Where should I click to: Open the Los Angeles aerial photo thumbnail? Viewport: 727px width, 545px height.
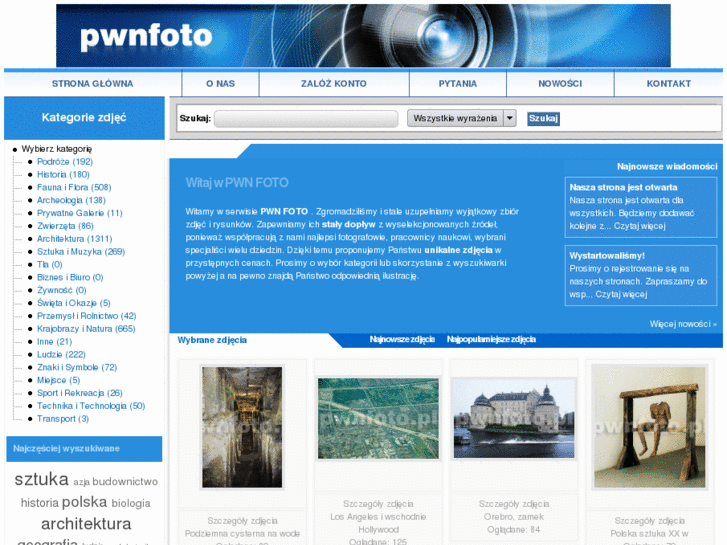coord(378,418)
